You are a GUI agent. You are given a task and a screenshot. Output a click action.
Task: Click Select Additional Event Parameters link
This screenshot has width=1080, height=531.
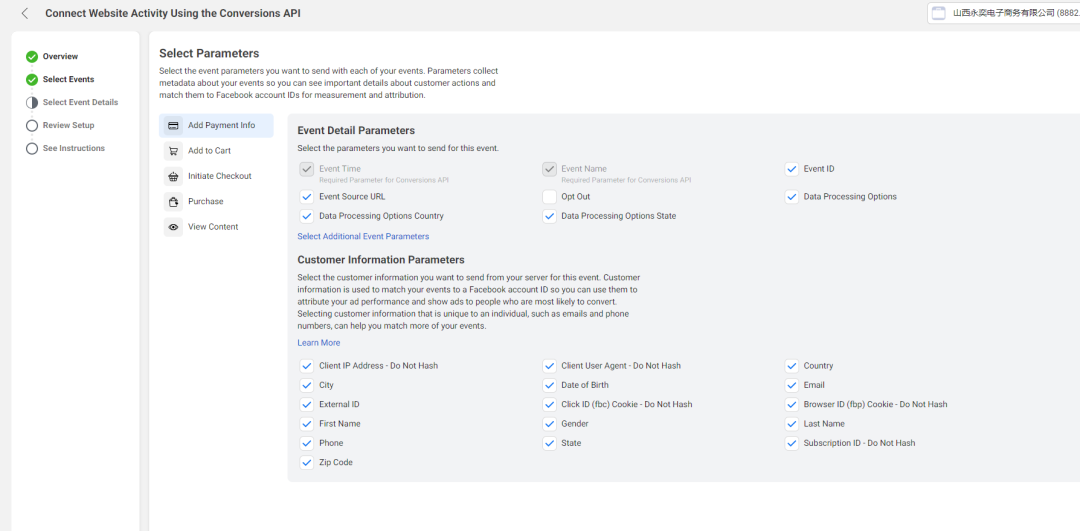[x=363, y=236]
